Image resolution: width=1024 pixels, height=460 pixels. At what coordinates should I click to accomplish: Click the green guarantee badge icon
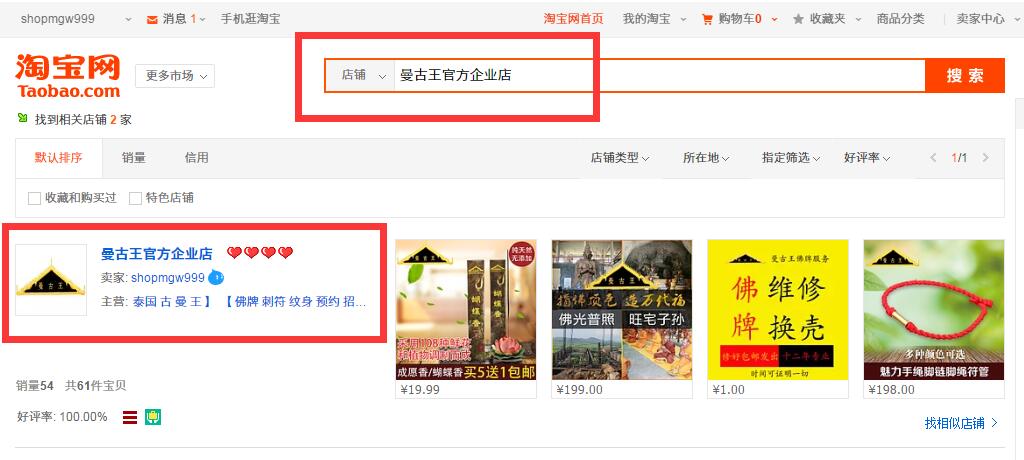click(x=153, y=417)
